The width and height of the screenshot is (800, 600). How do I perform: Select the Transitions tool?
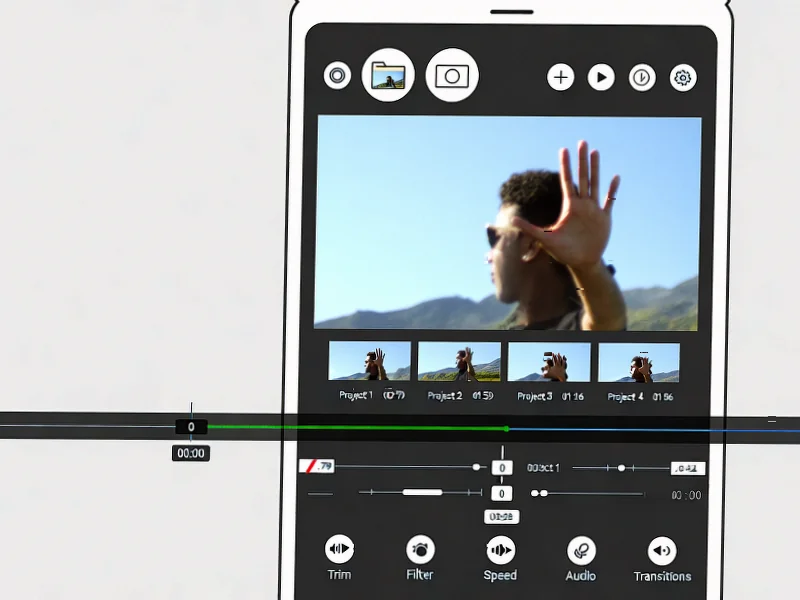click(661, 549)
